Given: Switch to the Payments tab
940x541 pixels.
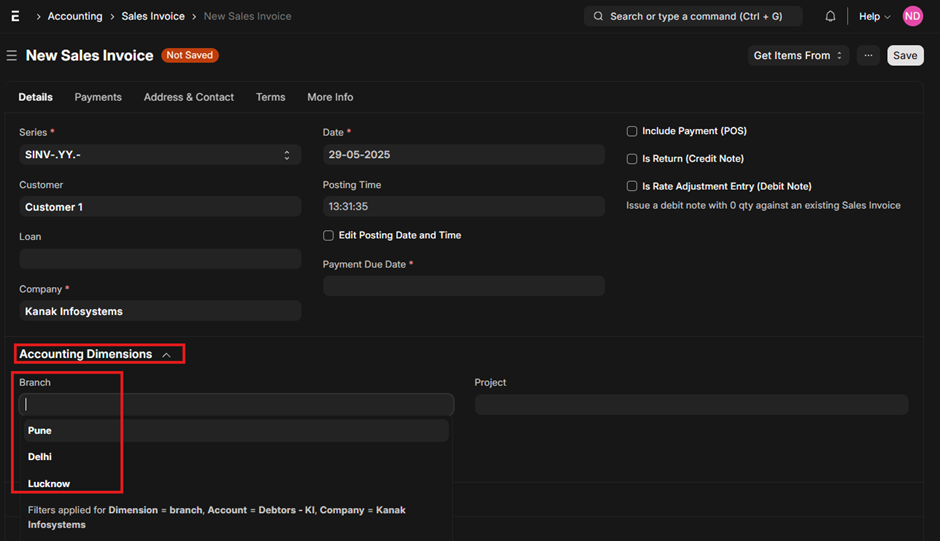Looking at the screenshot, I should pos(98,97).
